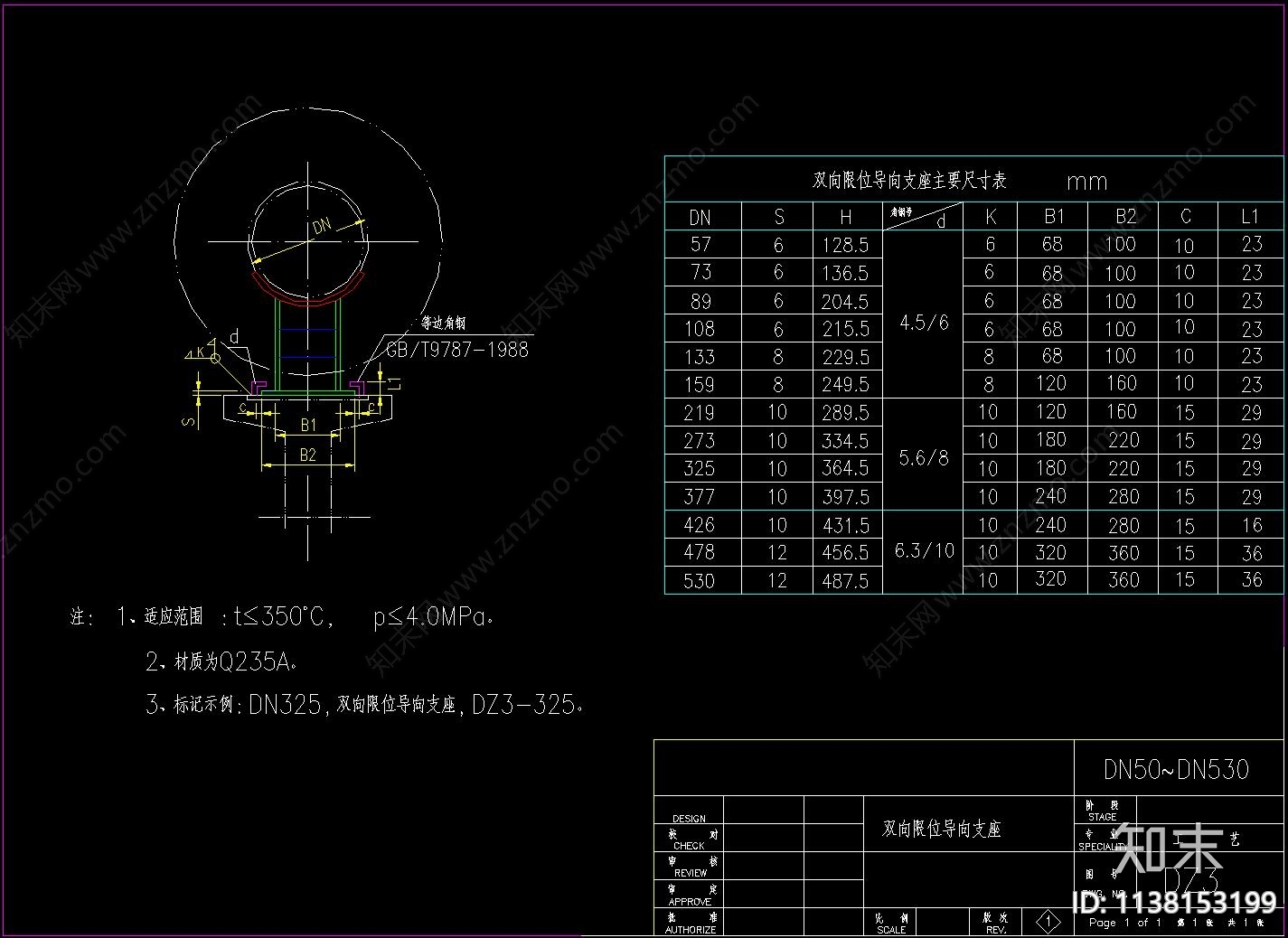The width and height of the screenshot is (1288, 938).
Task: Select DN value 159 in the table
Action: click(x=700, y=385)
